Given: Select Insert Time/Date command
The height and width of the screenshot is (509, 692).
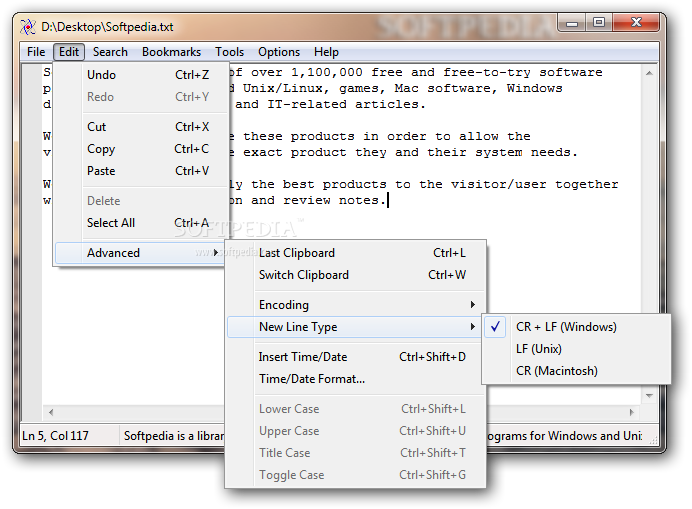Looking at the screenshot, I should [x=355, y=357].
